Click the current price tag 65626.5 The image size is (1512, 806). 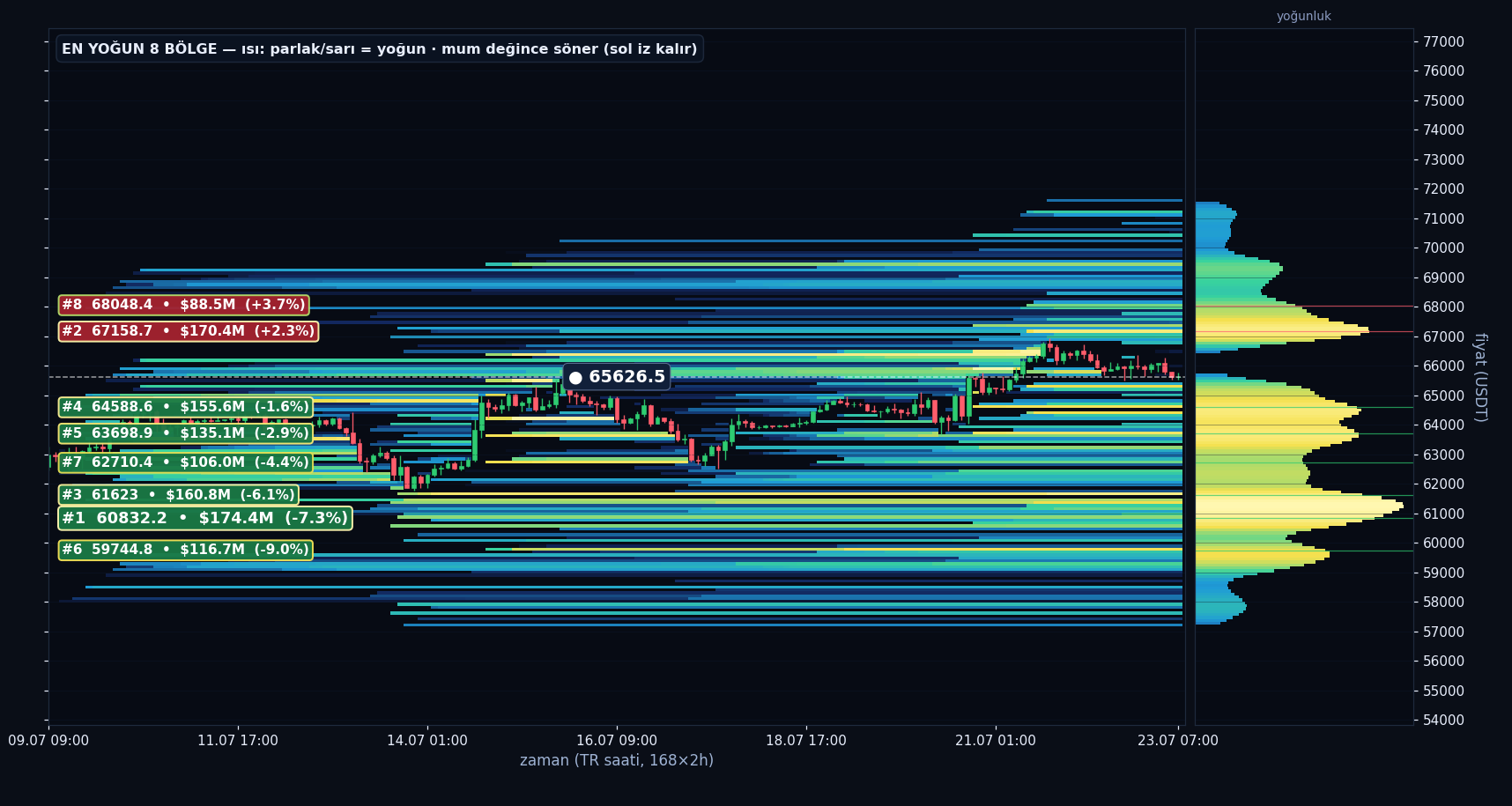pyautogui.click(x=617, y=377)
